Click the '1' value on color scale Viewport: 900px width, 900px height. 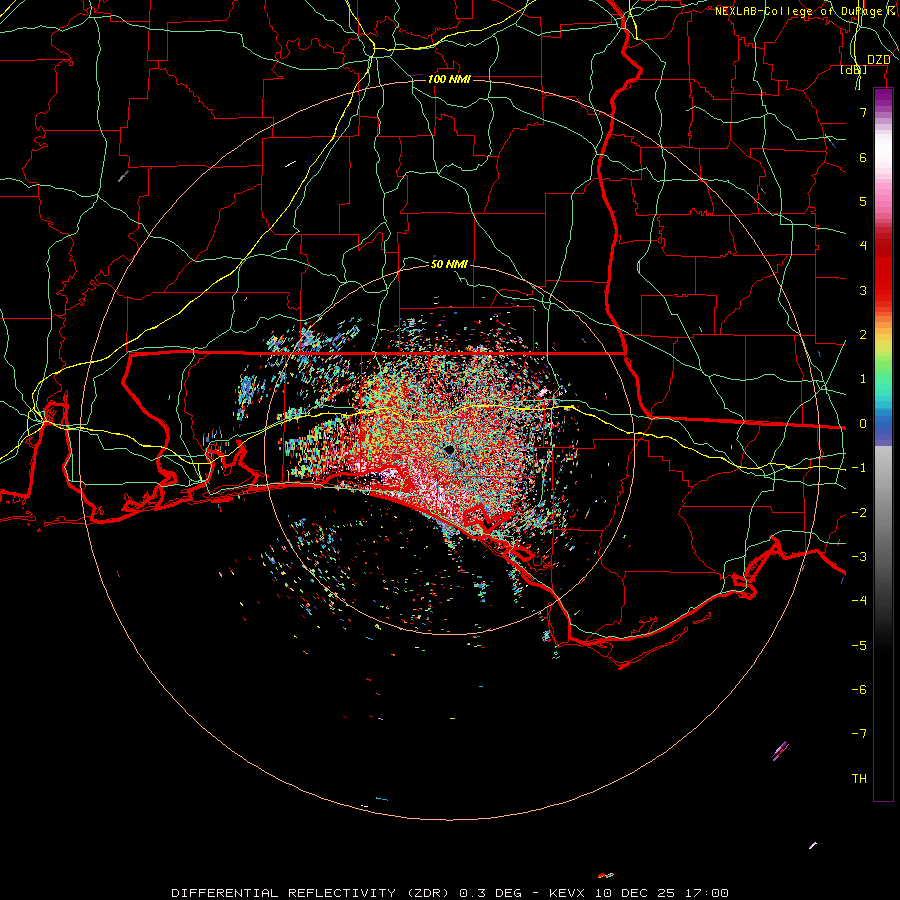(x=863, y=379)
